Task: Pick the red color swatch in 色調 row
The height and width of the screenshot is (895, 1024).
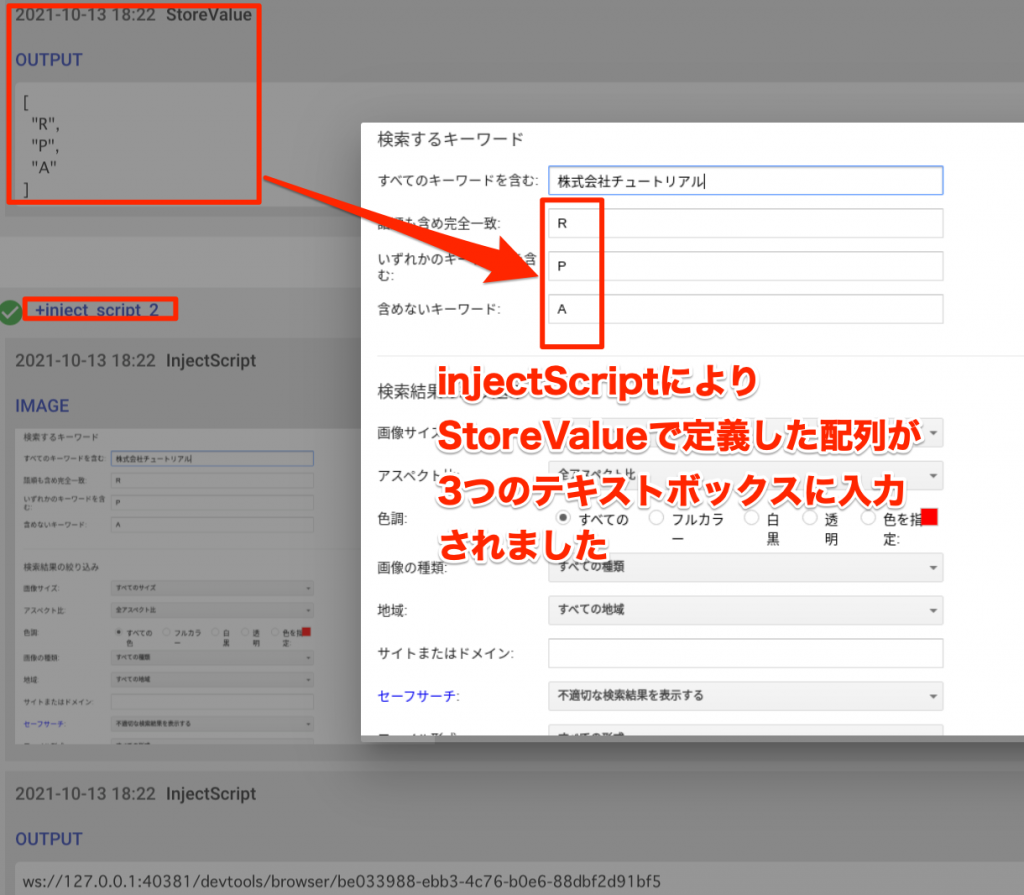Action: 929,517
